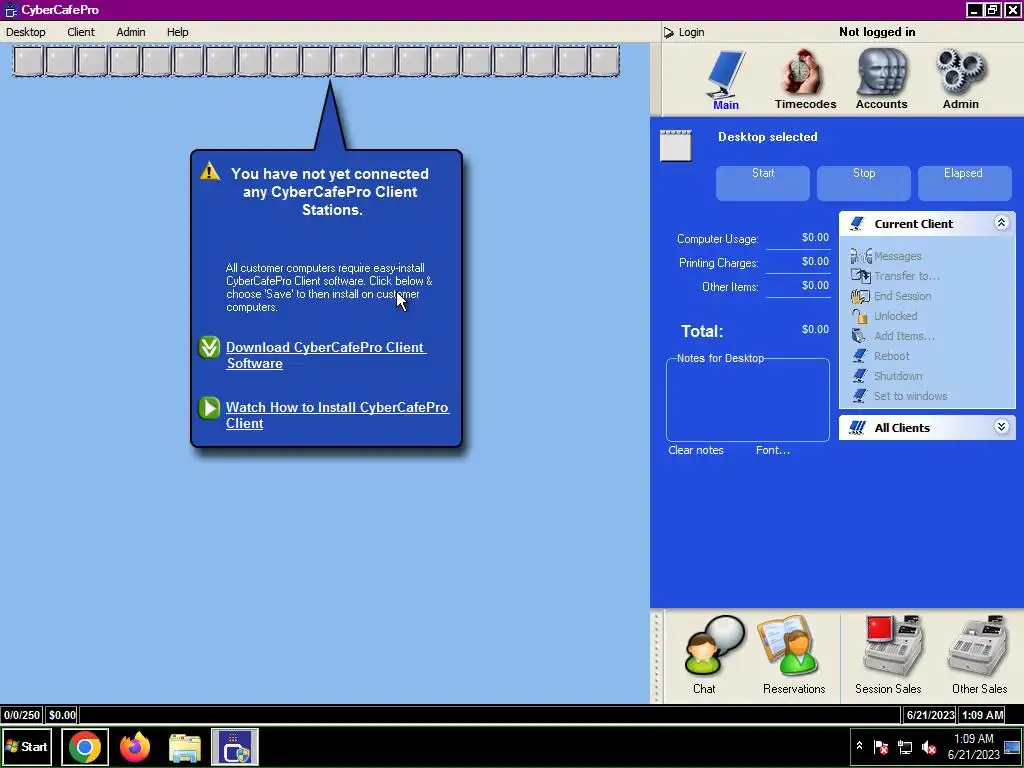This screenshot has height=768, width=1024.
Task: Show hidden tray icons chevron
Action: click(x=859, y=746)
